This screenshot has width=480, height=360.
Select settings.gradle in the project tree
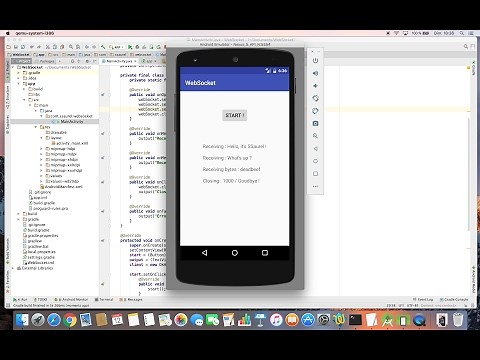[39, 257]
